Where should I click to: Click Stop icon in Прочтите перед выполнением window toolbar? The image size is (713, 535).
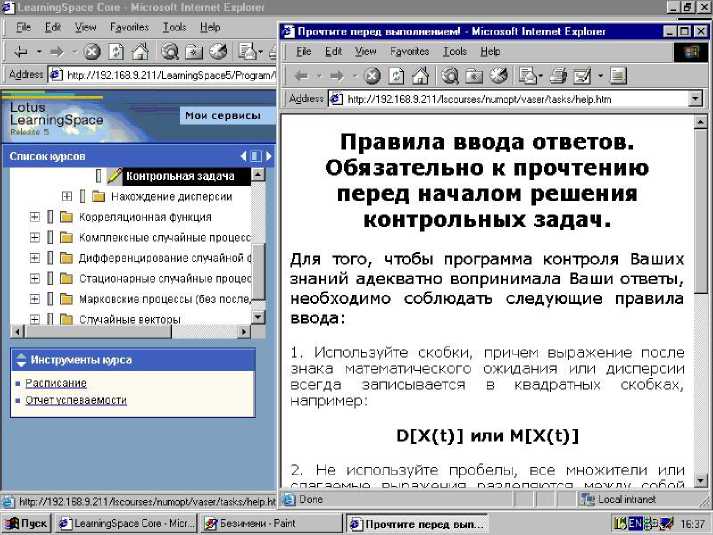pyautogui.click(x=372, y=76)
